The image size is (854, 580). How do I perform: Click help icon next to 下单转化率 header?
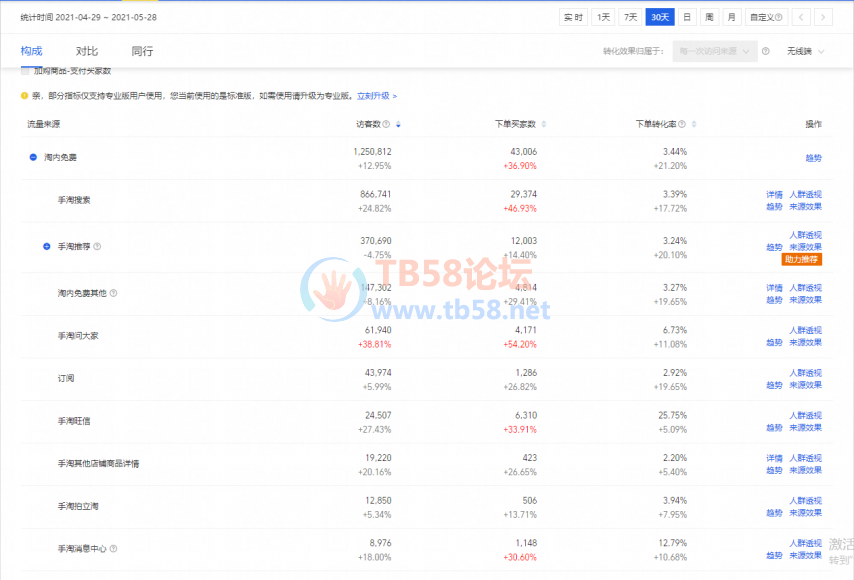coord(682,124)
